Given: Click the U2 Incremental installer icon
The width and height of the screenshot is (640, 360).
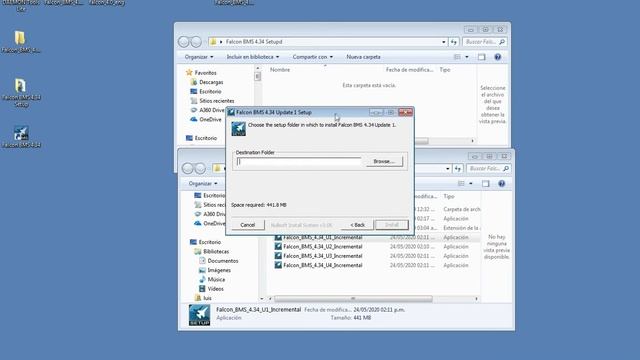Looking at the screenshot, I should pyautogui.click(x=278, y=247).
